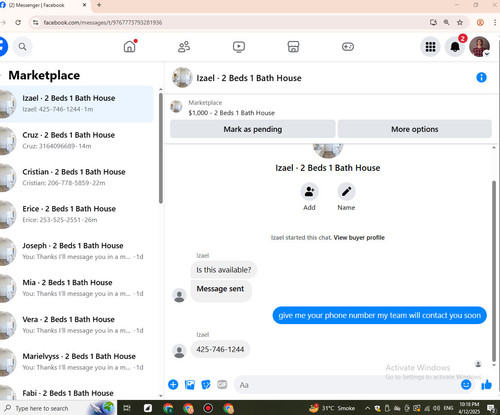Open the notifications bell
The image size is (500, 415).
click(455, 47)
